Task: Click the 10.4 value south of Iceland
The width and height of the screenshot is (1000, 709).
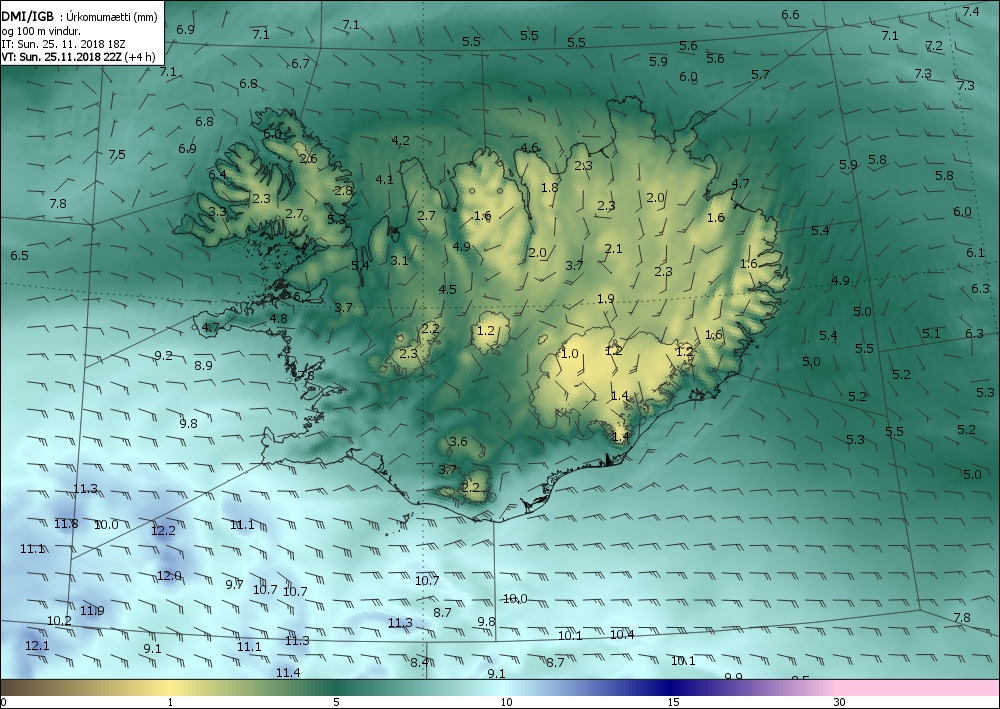Action: pos(622,634)
